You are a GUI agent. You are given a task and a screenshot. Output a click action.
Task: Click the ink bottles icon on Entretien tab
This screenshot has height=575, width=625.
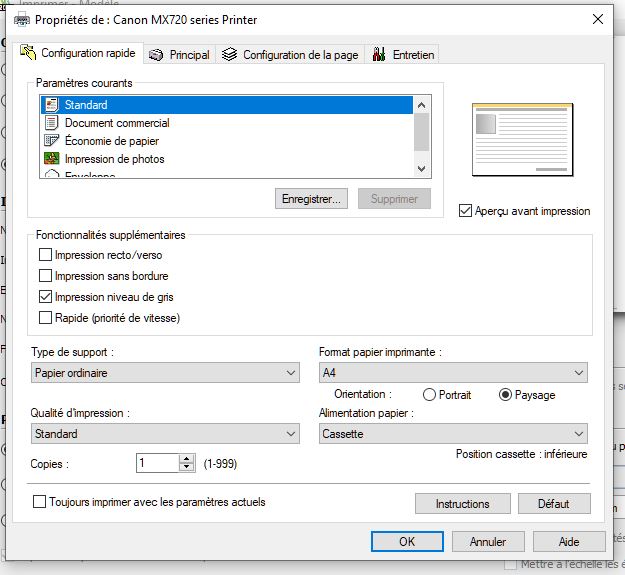click(379, 54)
